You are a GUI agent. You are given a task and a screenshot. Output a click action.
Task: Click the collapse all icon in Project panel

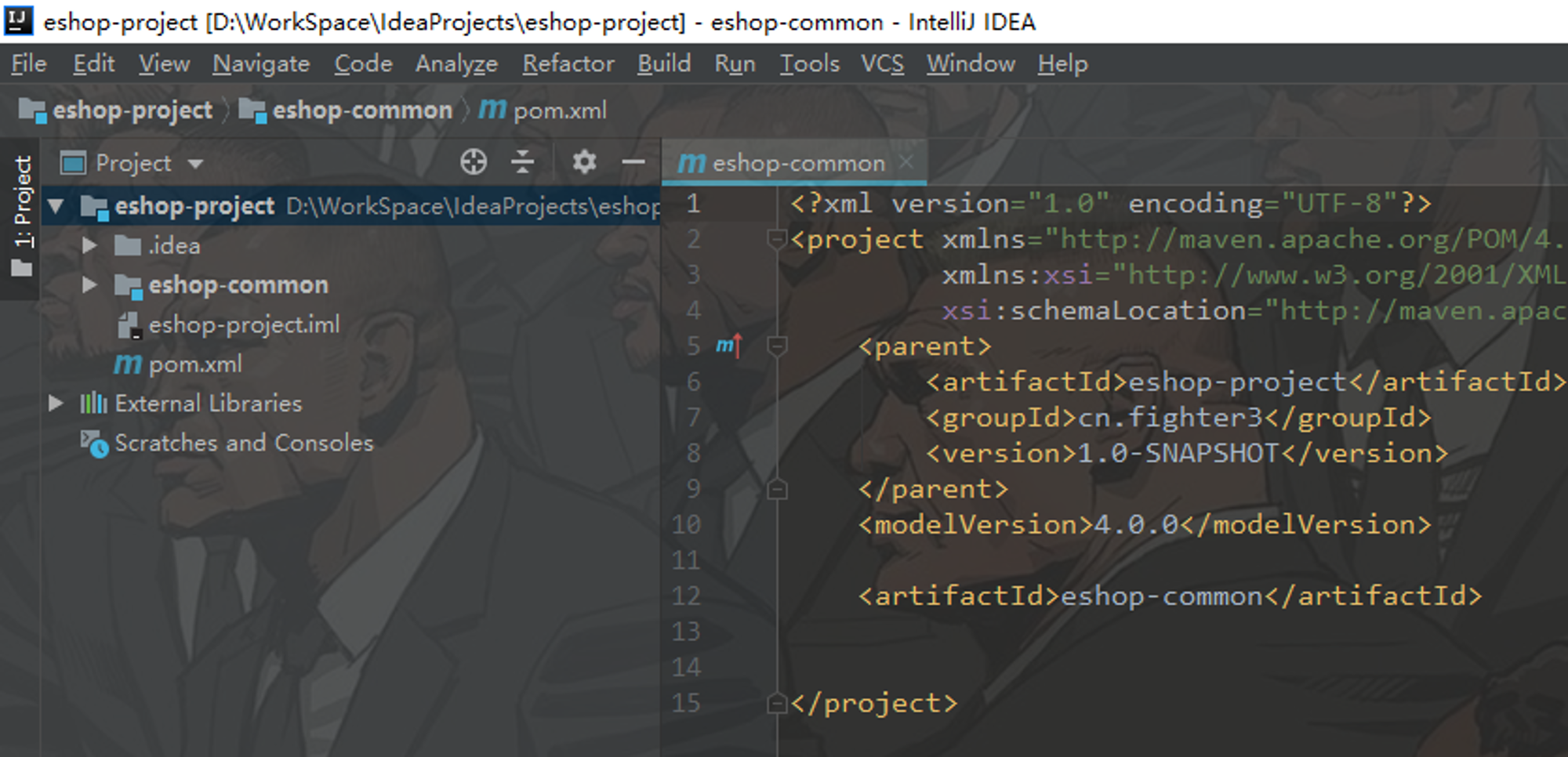pyautogui.click(x=522, y=162)
